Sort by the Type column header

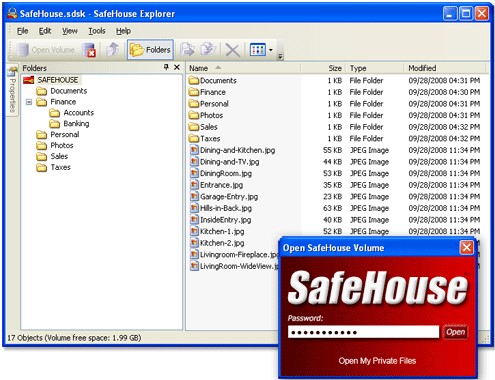tap(375, 68)
